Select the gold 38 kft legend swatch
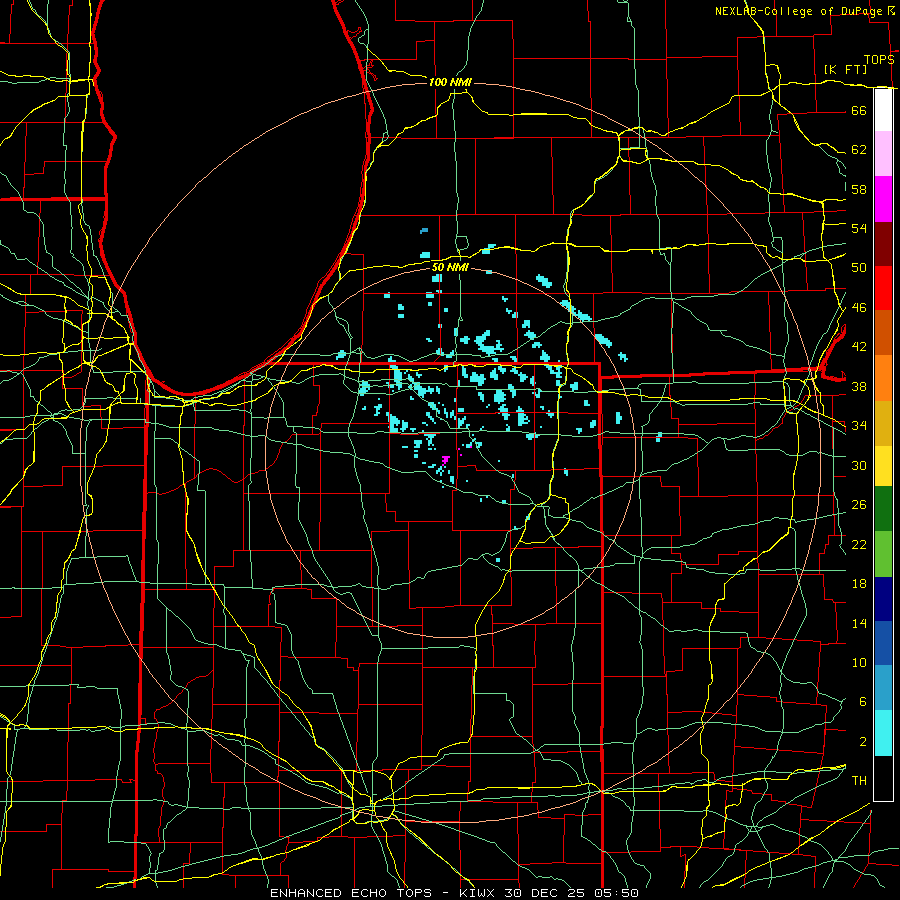This screenshot has width=900, height=900. tap(883, 423)
